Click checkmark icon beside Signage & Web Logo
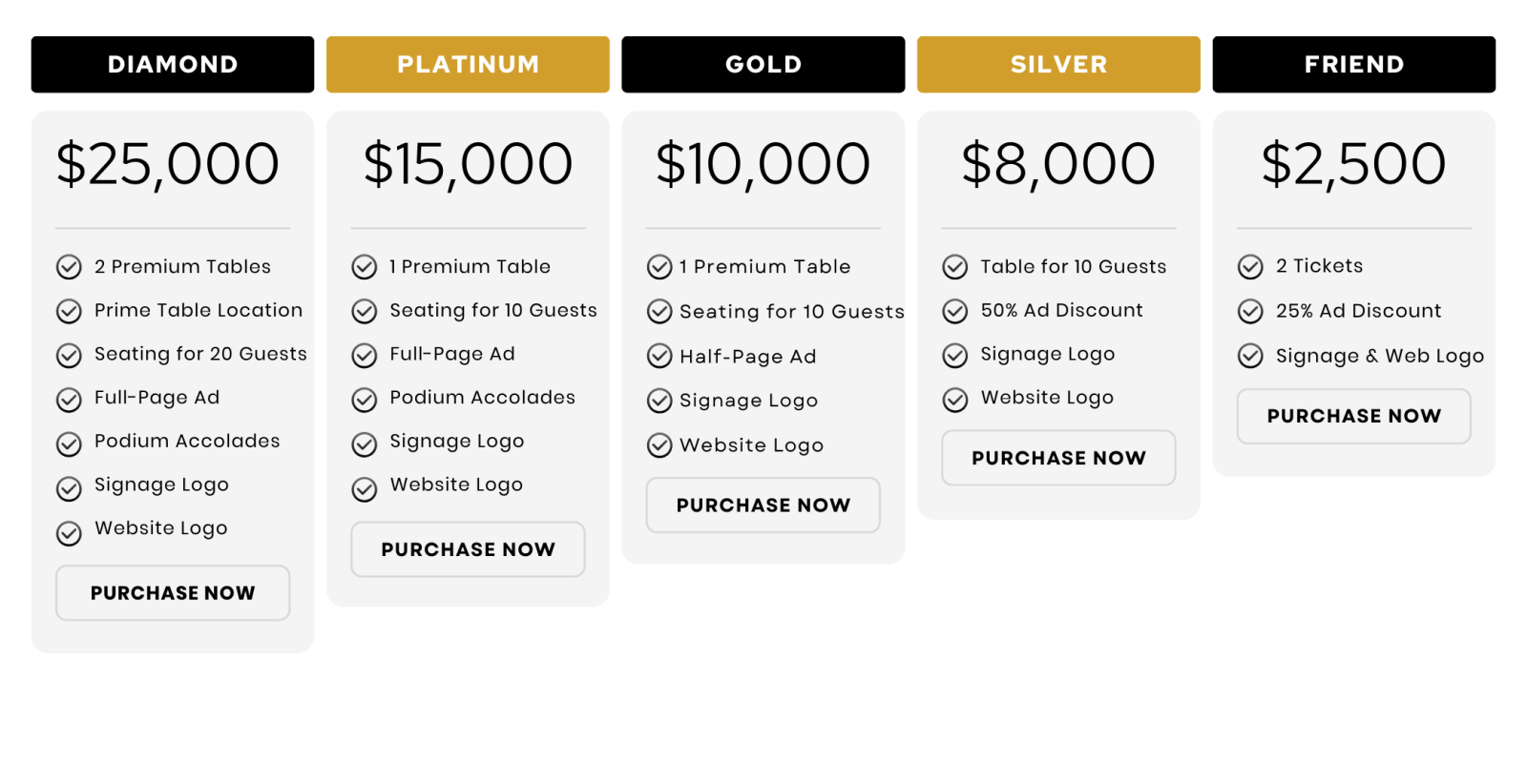This screenshot has width=1527, height=784. coord(1250,356)
